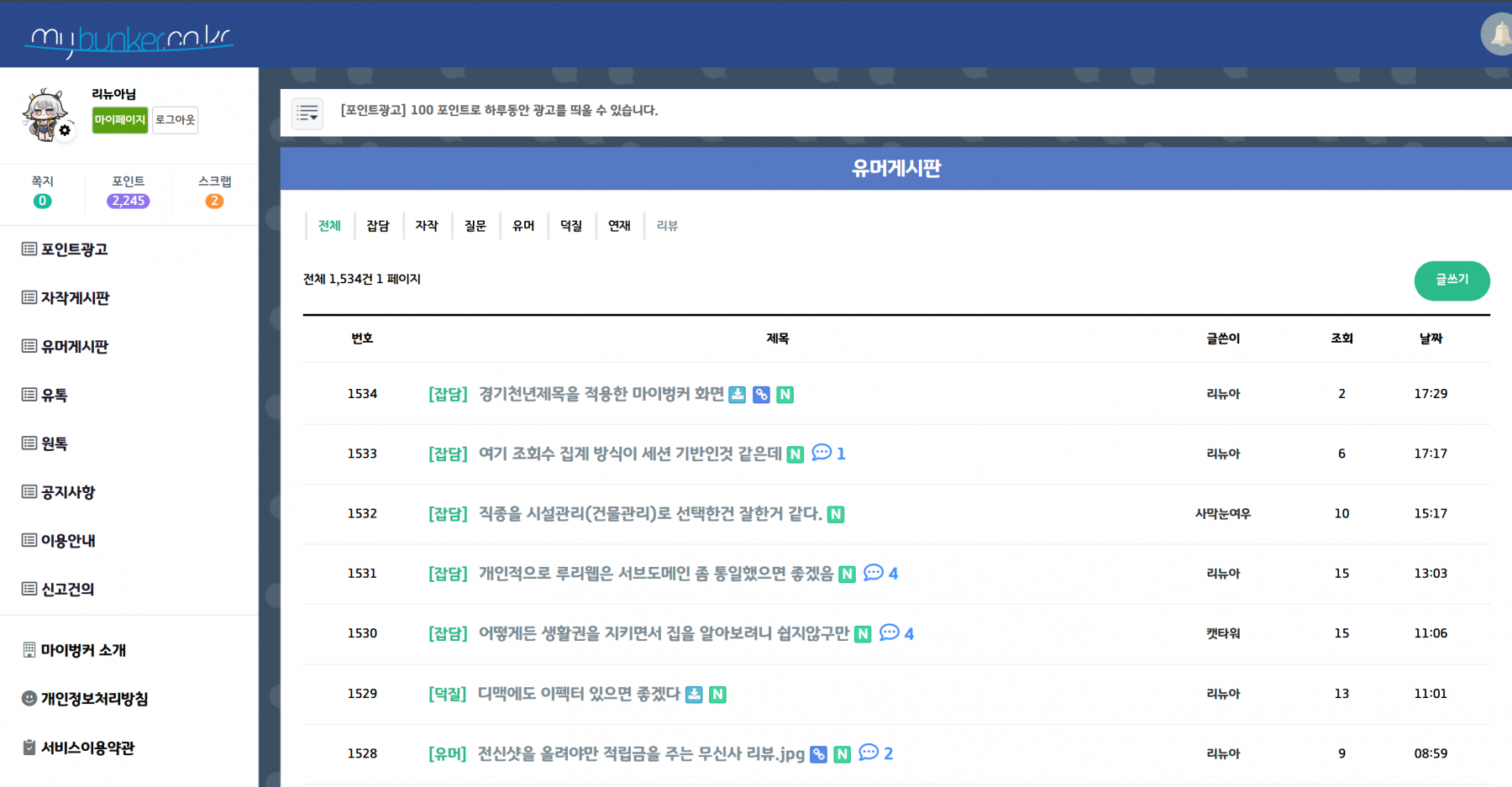
Task: Click link icon on post 1534
Action: click(761, 395)
